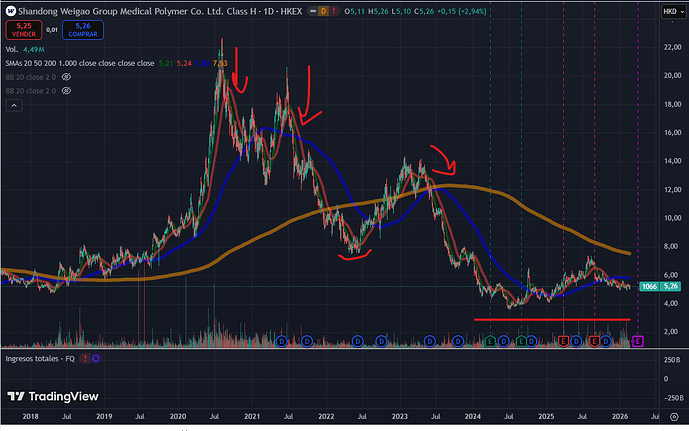Select the SMAs 20 50 200 1.000 indicator legend
Image resolution: width=689 pixels, height=431 pixels.
(x=80, y=63)
